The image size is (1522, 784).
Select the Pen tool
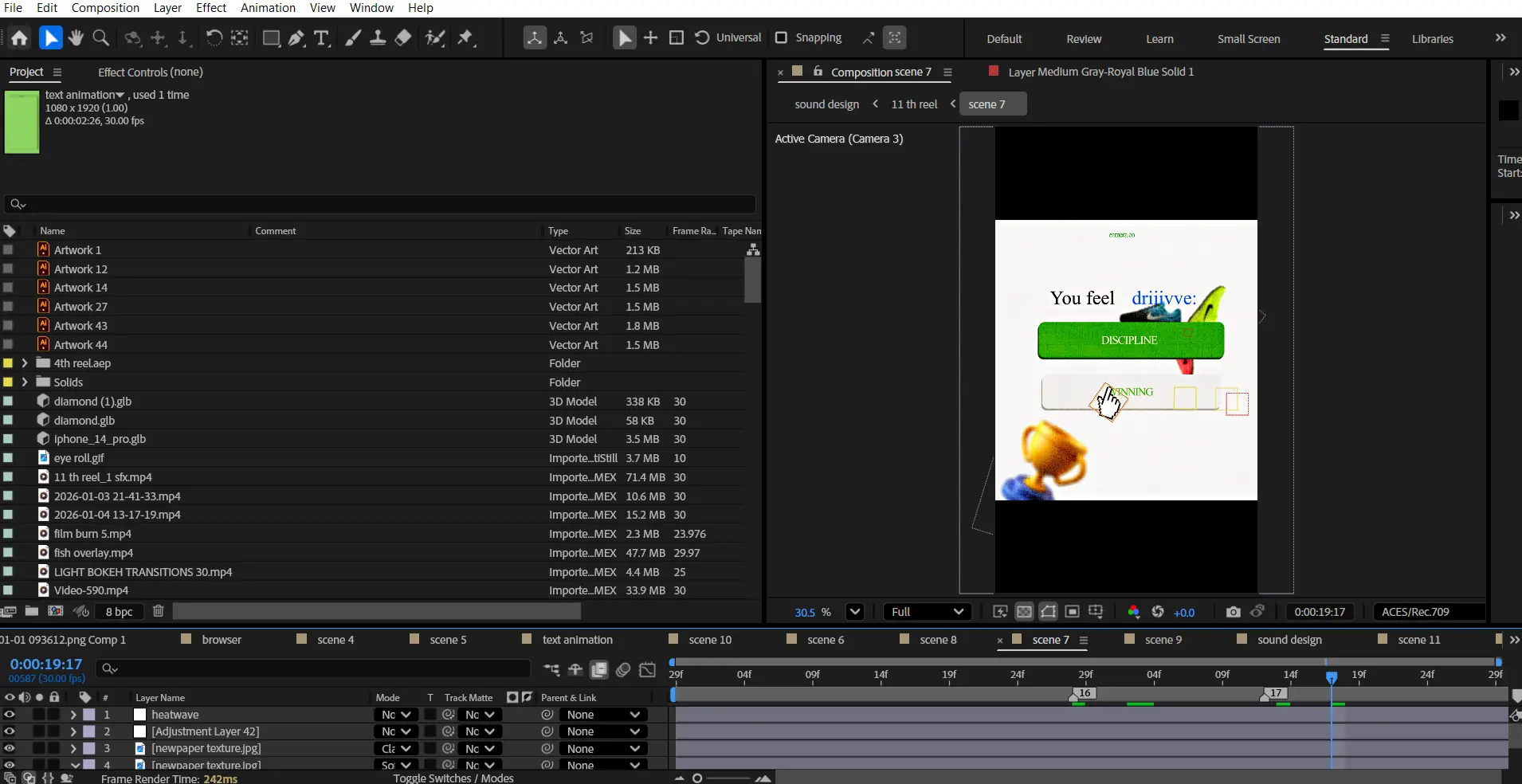(296, 37)
